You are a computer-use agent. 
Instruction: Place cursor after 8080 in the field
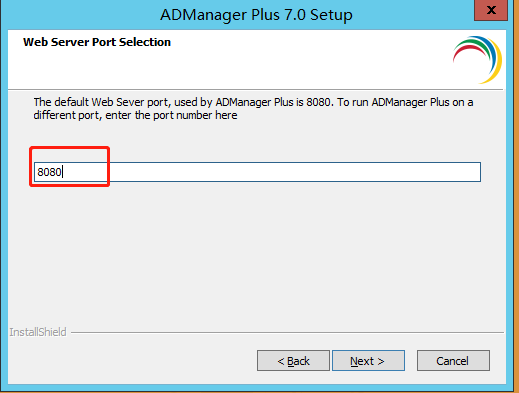point(63,172)
